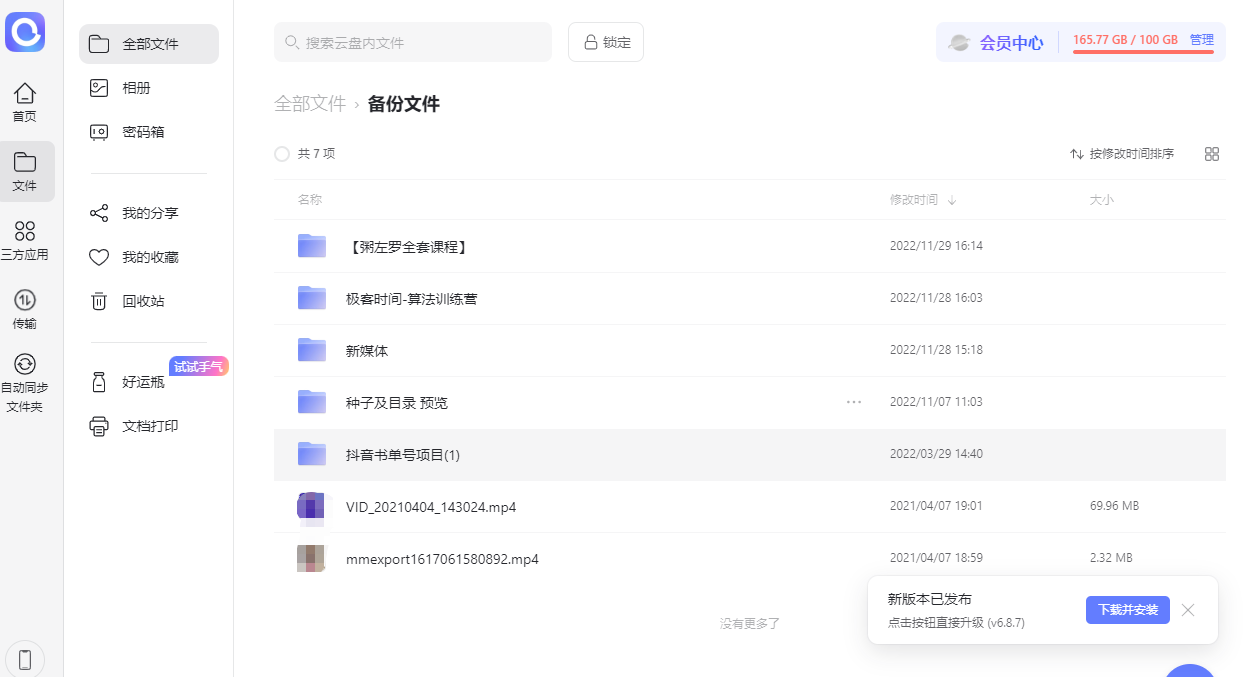Open the 新媒体 folder
The width and height of the screenshot is (1254, 677).
point(367,351)
